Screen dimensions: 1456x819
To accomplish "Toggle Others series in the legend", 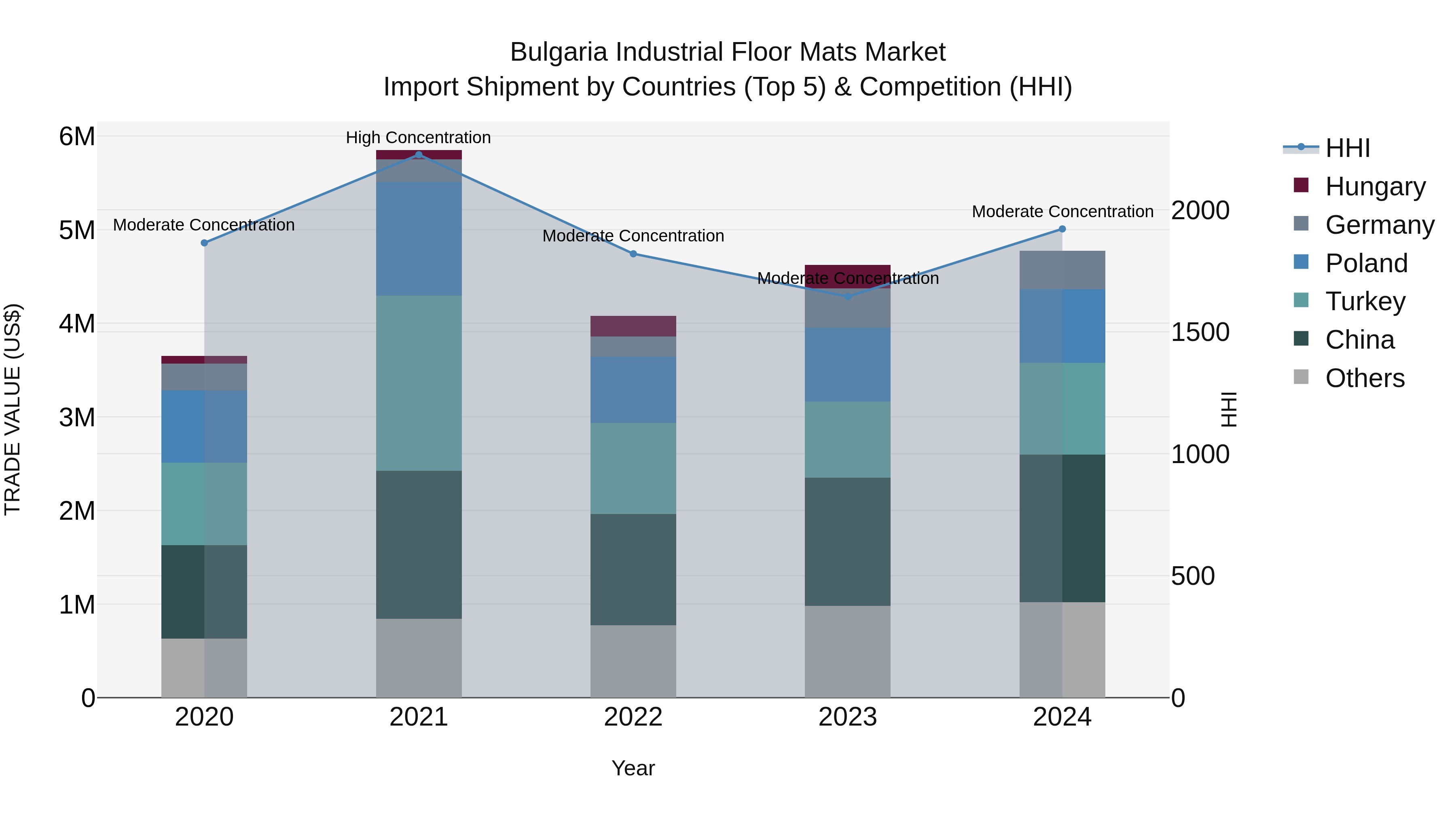I will tap(1349, 378).
